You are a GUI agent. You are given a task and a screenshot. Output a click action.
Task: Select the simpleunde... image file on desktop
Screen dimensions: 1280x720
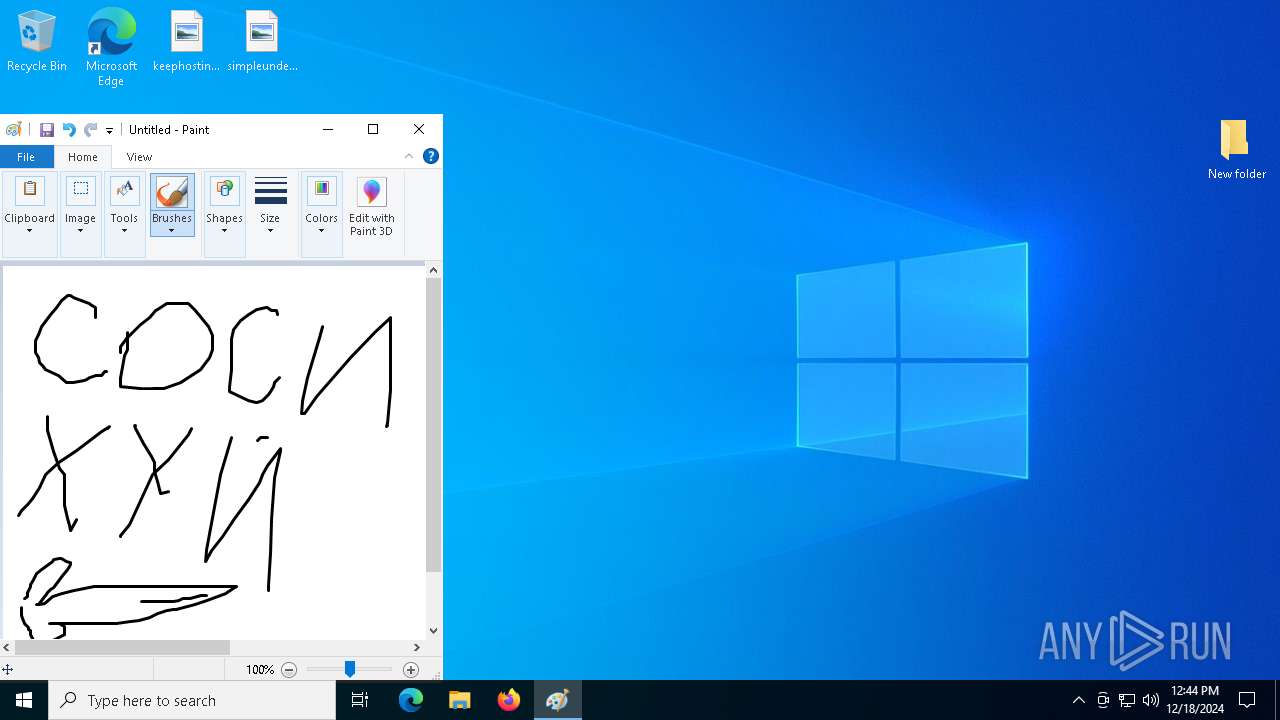click(x=262, y=42)
